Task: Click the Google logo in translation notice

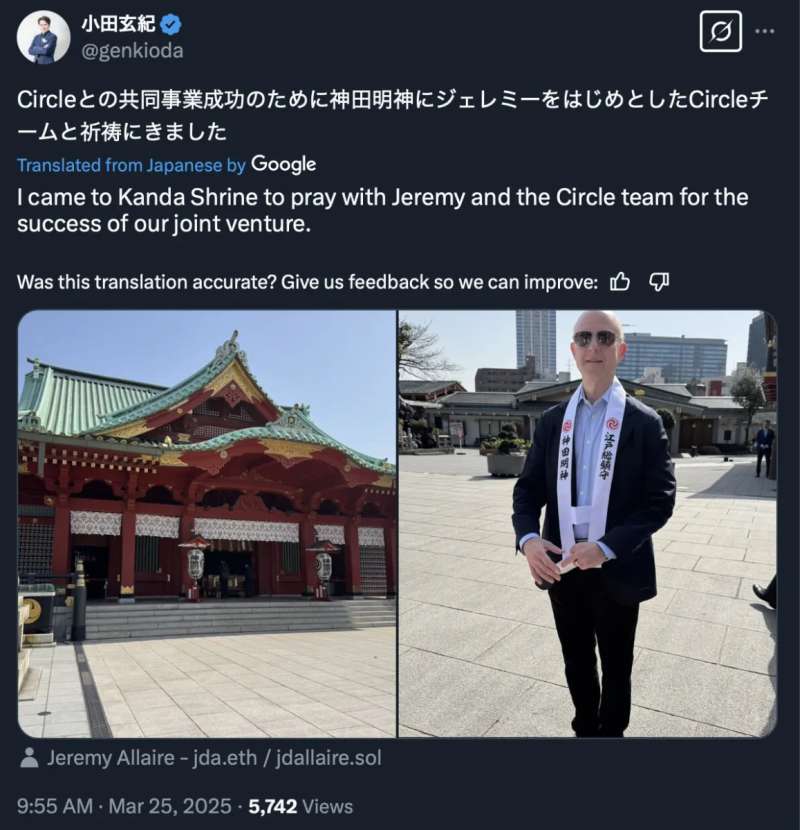Action: pyautogui.click(x=283, y=165)
